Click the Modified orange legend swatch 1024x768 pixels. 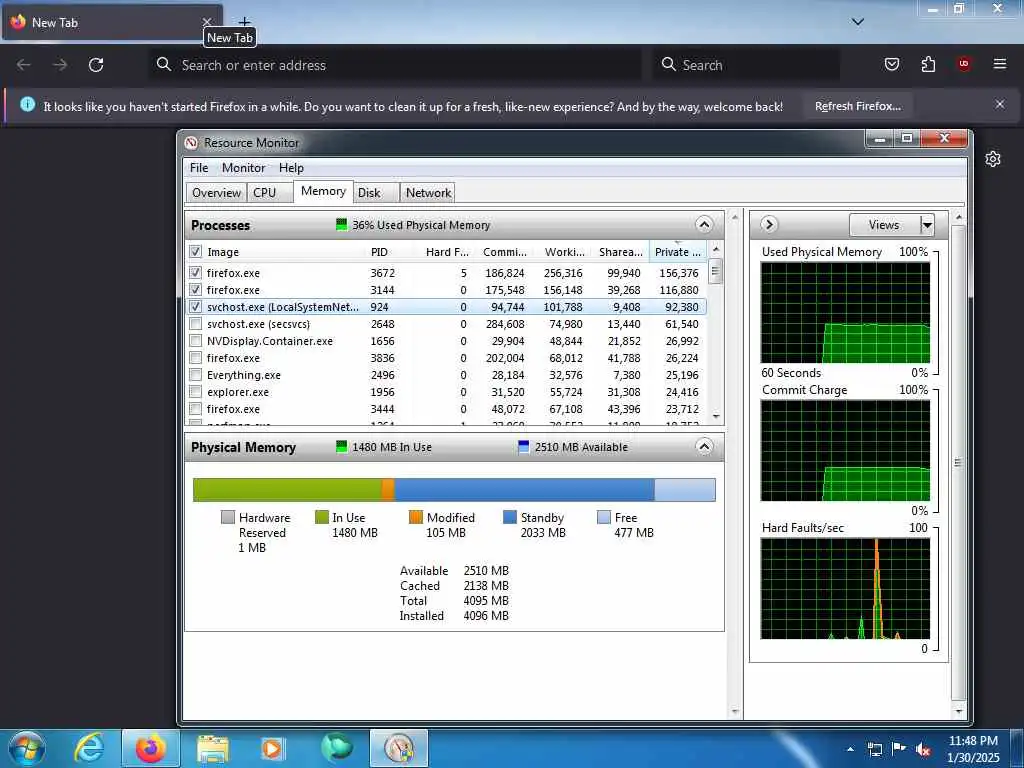click(415, 517)
